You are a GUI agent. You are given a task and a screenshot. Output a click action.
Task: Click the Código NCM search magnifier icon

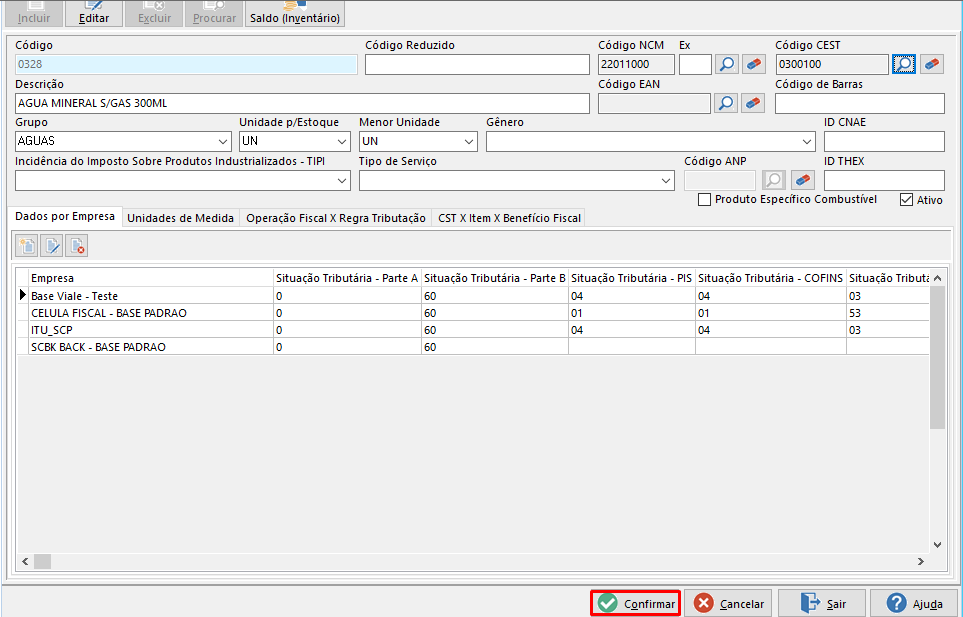727,64
